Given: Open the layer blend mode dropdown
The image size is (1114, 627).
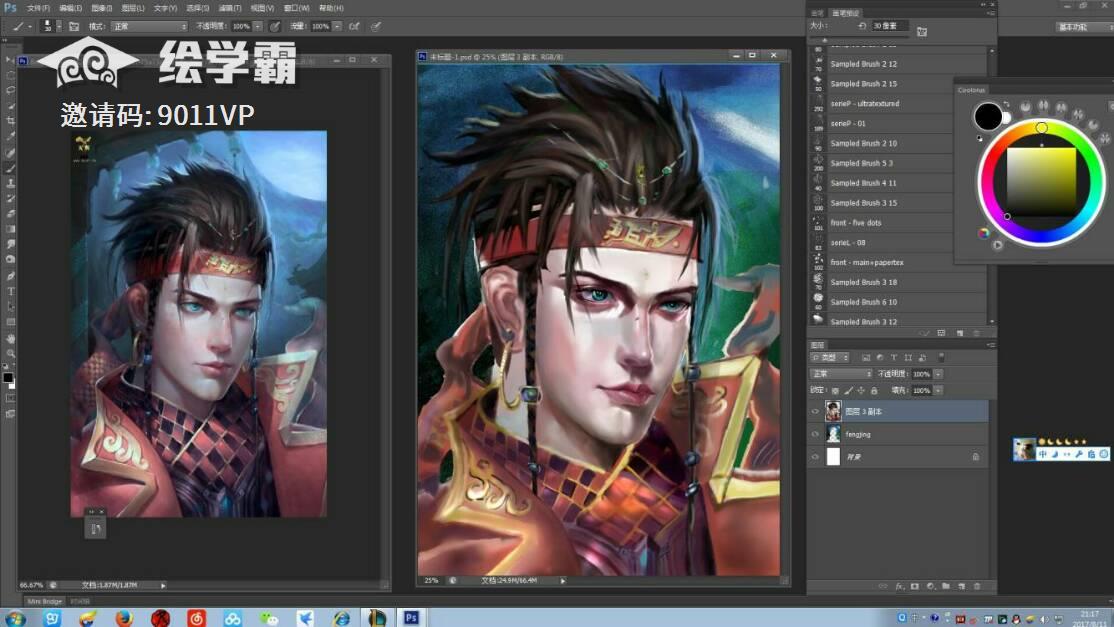Looking at the screenshot, I should tap(841, 374).
